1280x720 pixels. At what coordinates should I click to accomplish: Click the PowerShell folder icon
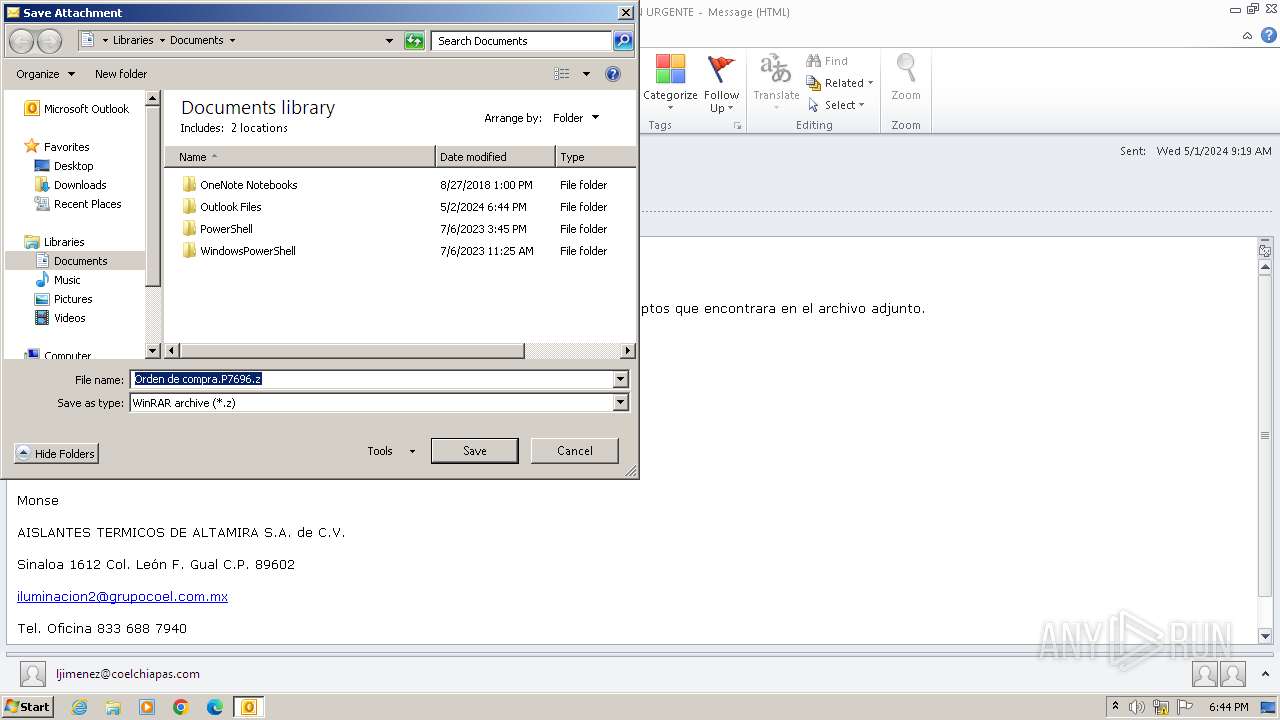click(x=190, y=229)
